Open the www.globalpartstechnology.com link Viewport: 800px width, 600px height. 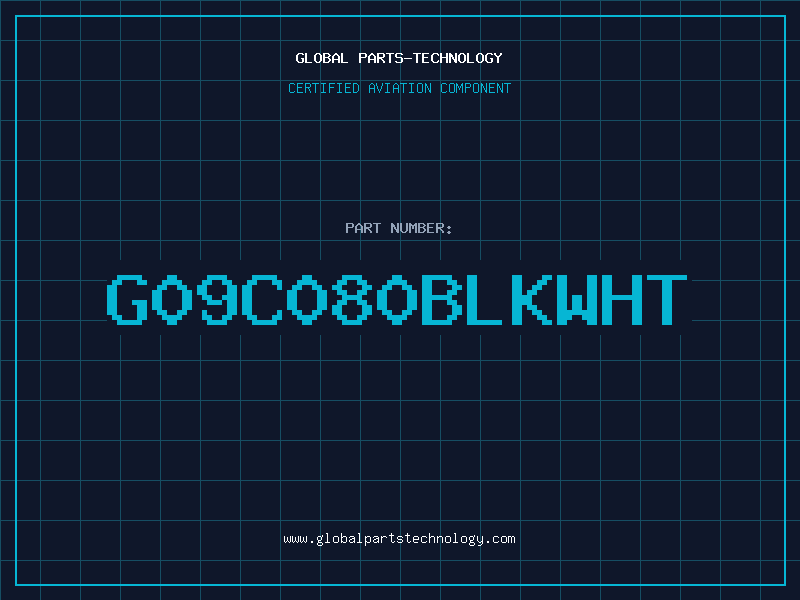399,539
